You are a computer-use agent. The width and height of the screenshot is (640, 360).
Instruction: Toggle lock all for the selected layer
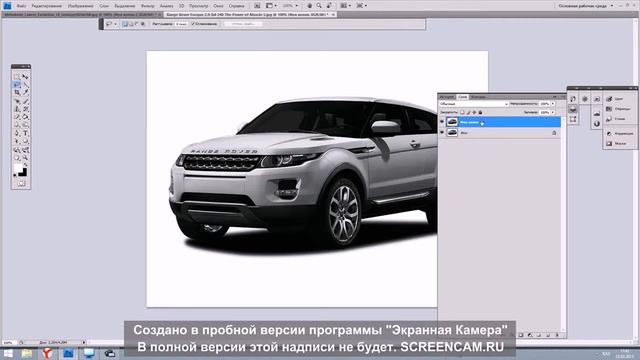(x=480, y=112)
